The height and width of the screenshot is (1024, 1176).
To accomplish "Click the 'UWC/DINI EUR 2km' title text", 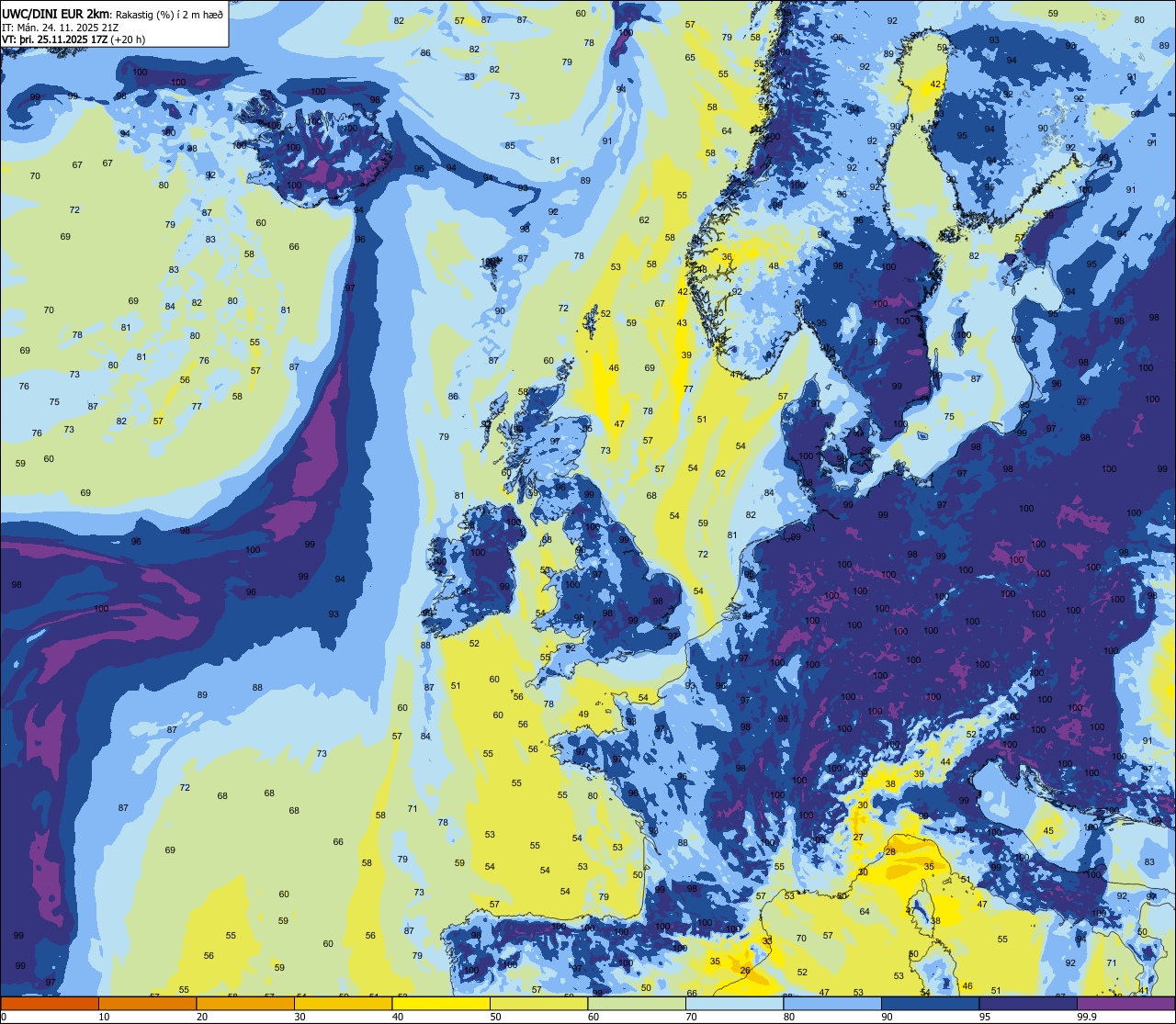I will (54, 14).
